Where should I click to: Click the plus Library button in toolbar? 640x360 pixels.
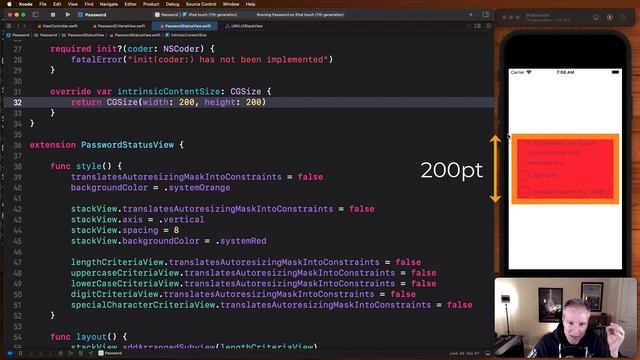[471, 15]
